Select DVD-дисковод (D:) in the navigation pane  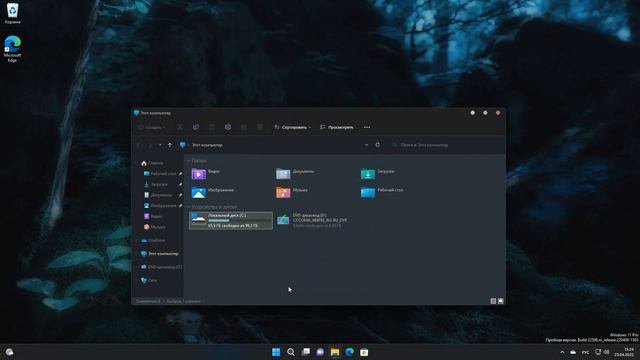pyautogui.click(x=161, y=267)
